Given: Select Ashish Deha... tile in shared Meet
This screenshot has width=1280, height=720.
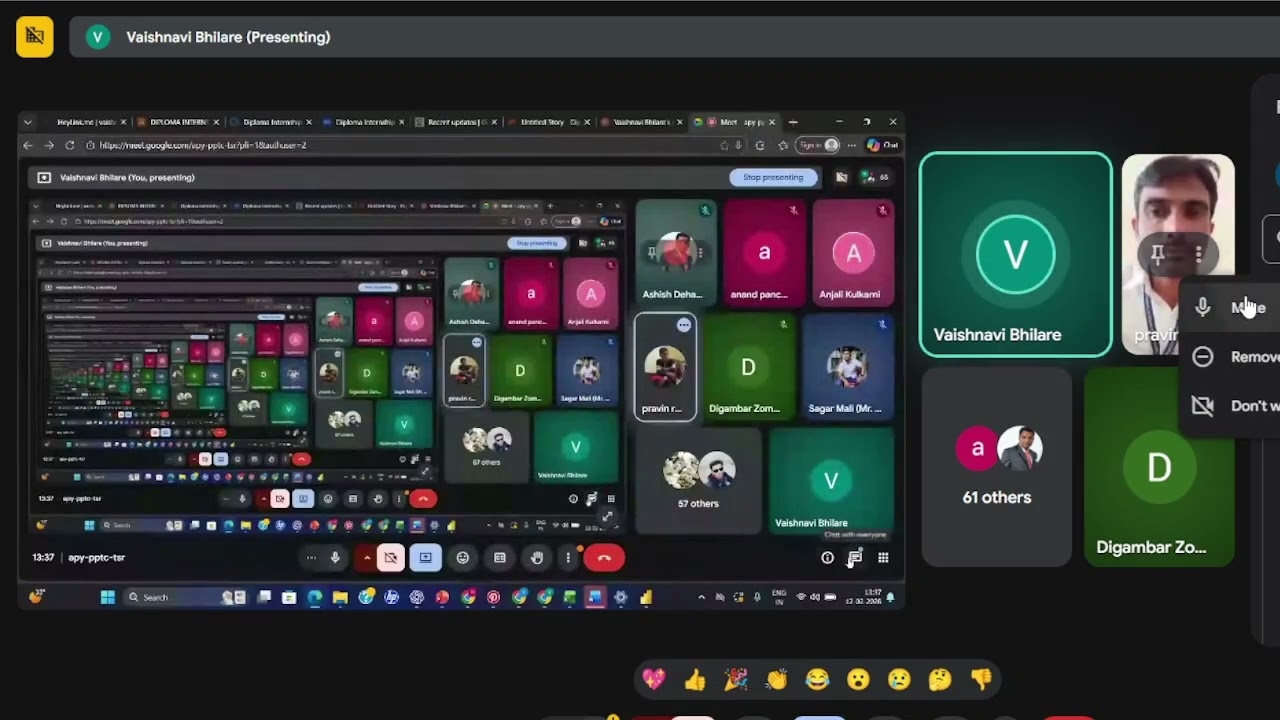Looking at the screenshot, I should pos(677,252).
